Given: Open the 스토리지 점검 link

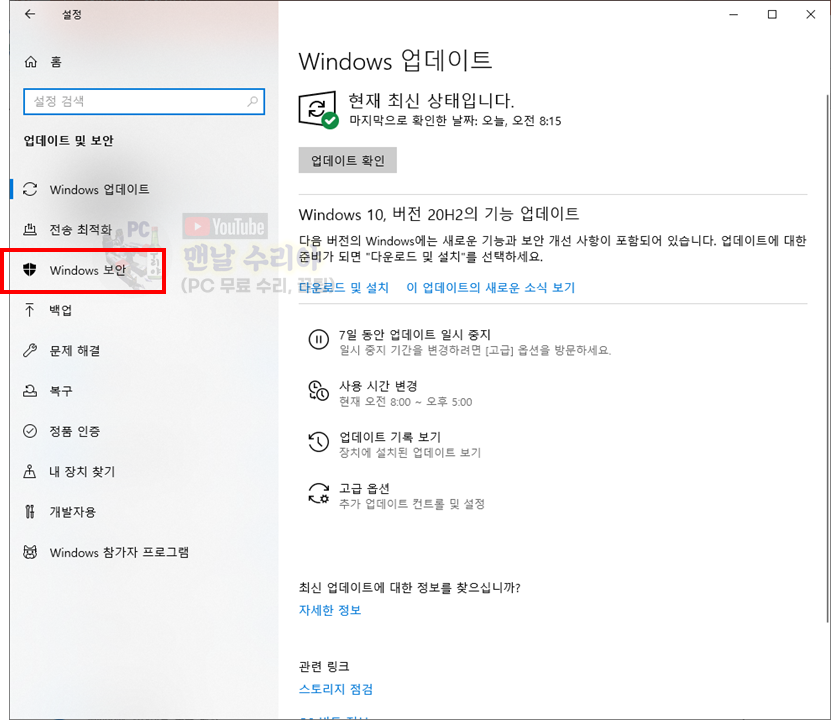Looking at the screenshot, I should (x=336, y=689).
